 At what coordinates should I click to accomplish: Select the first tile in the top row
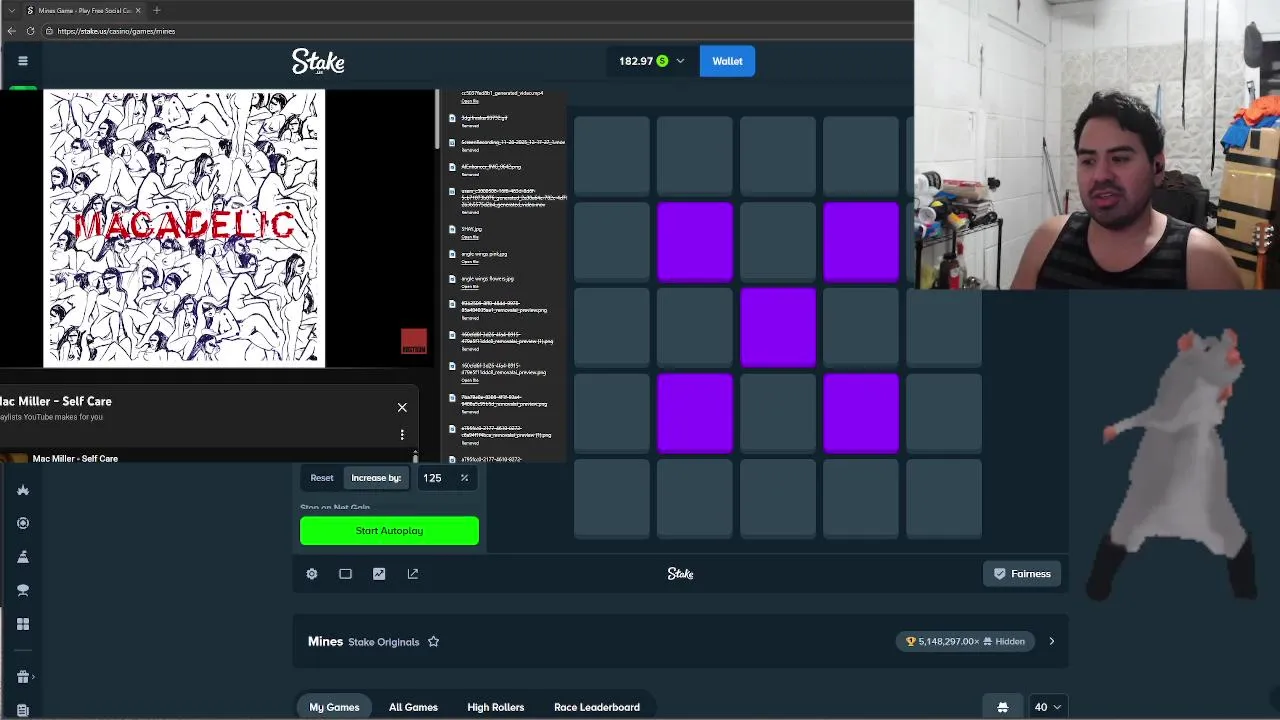(x=612, y=155)
